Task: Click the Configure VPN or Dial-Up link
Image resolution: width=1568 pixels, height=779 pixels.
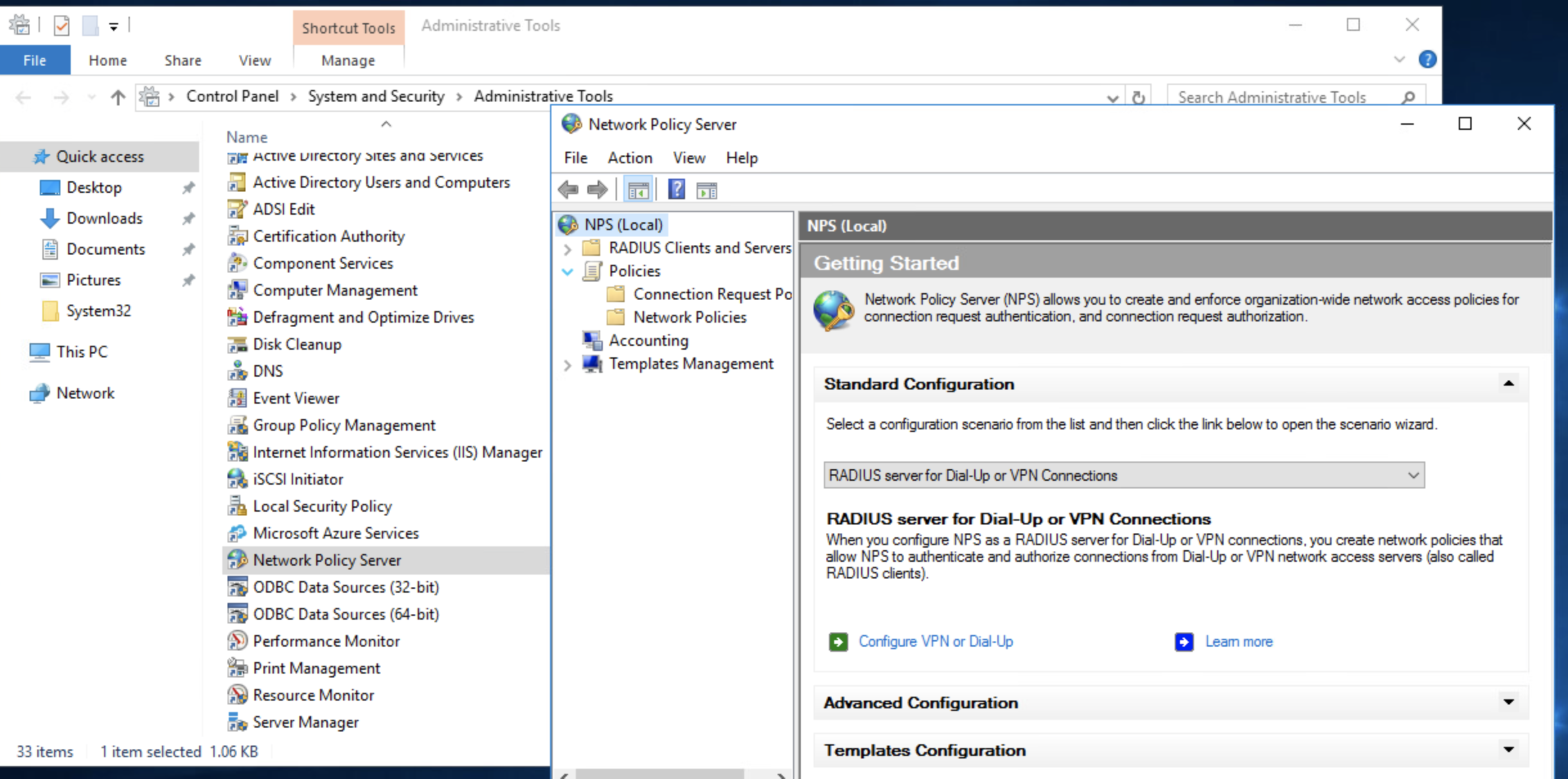Action: [x=935, y=641]
